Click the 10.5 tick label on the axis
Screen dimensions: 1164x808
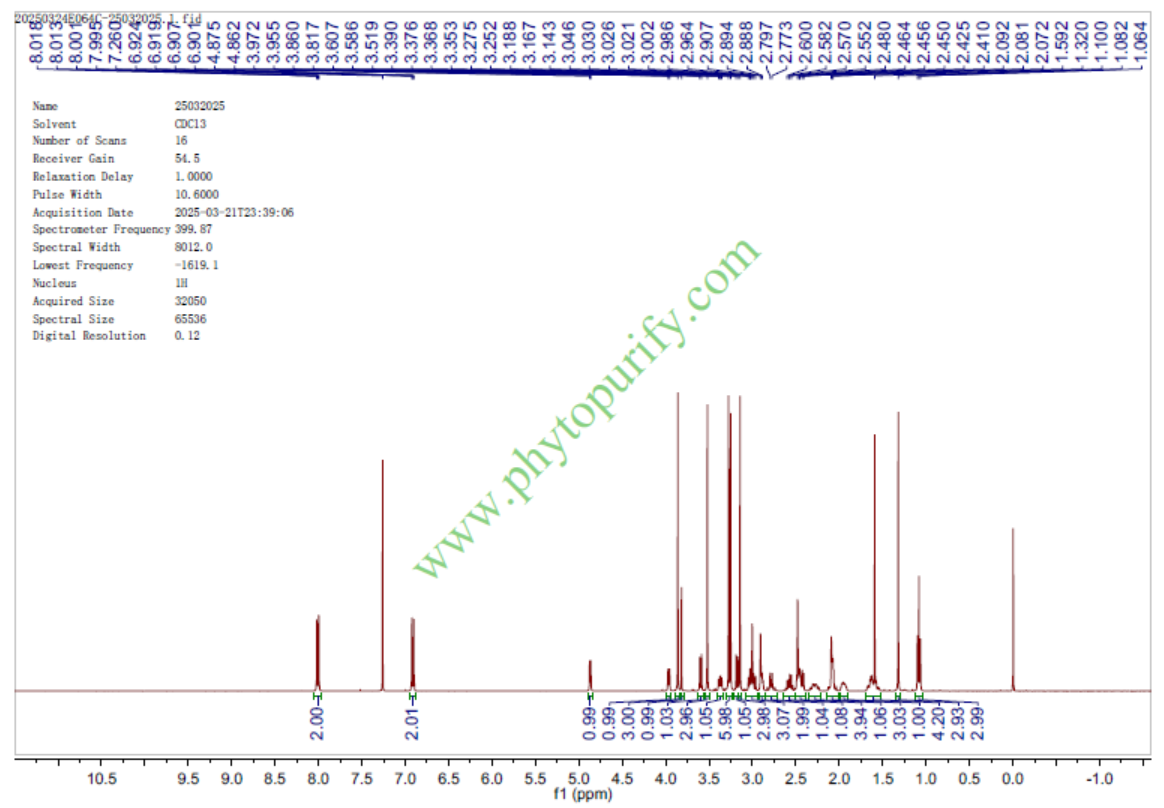[x=101, y=779]
